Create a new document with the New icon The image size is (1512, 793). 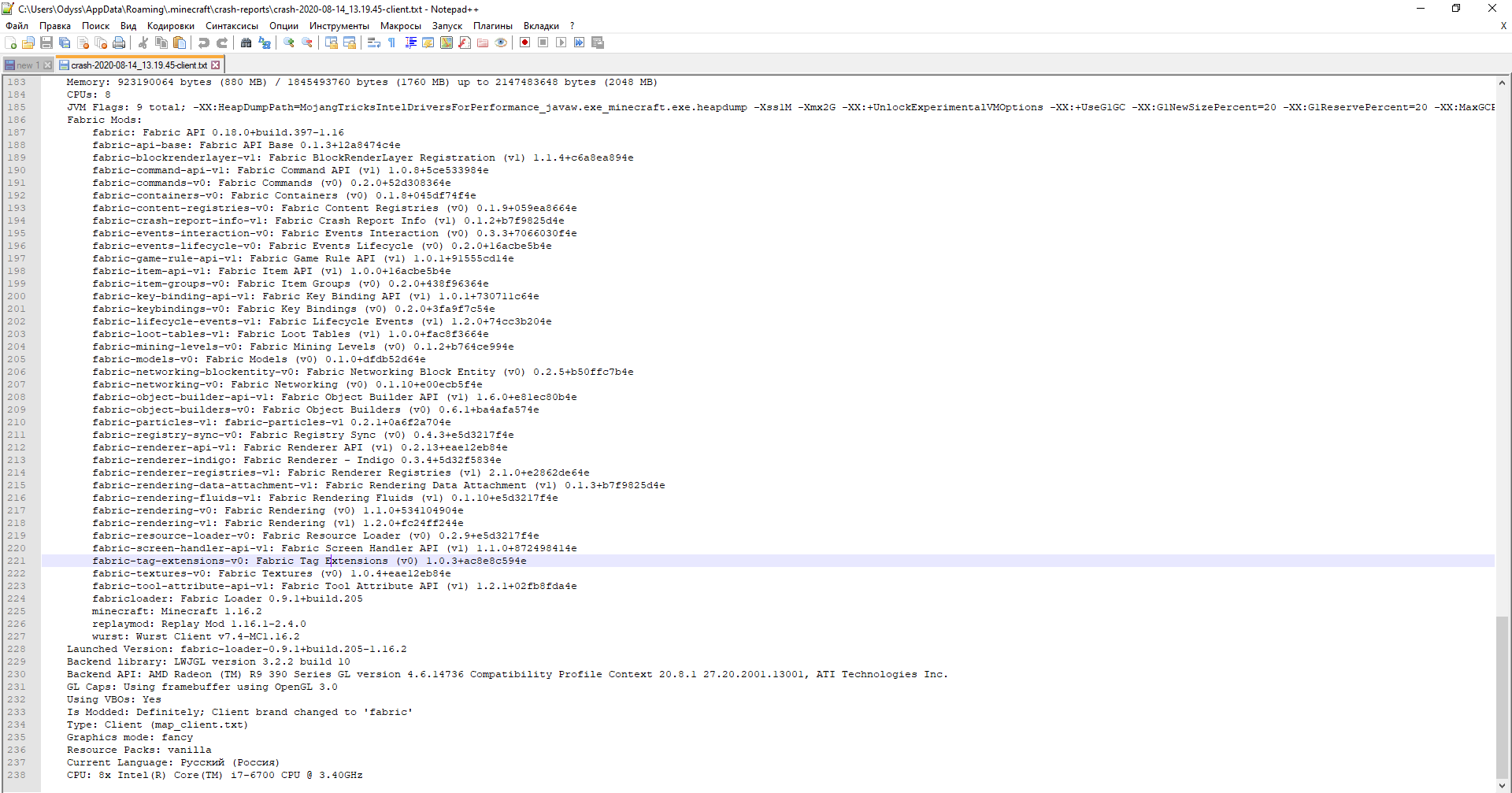coord(11,43)
